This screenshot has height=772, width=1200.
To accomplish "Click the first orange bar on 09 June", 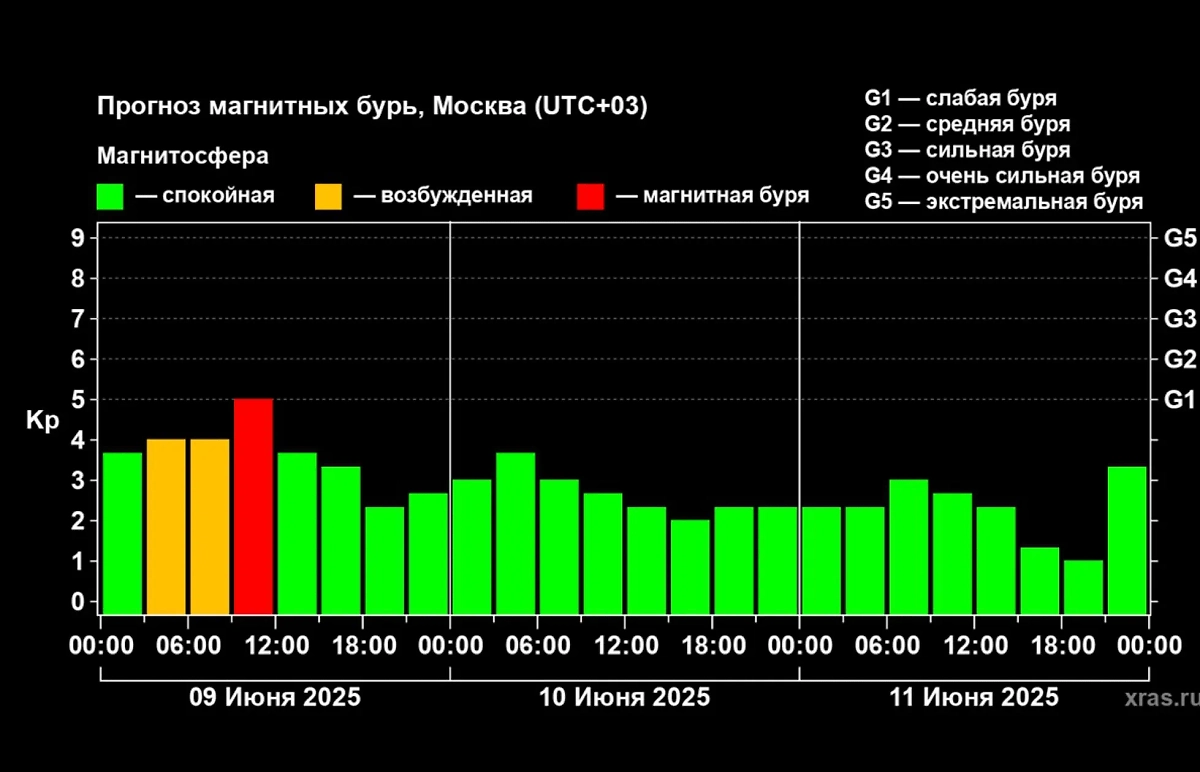I will click(166, 525).
